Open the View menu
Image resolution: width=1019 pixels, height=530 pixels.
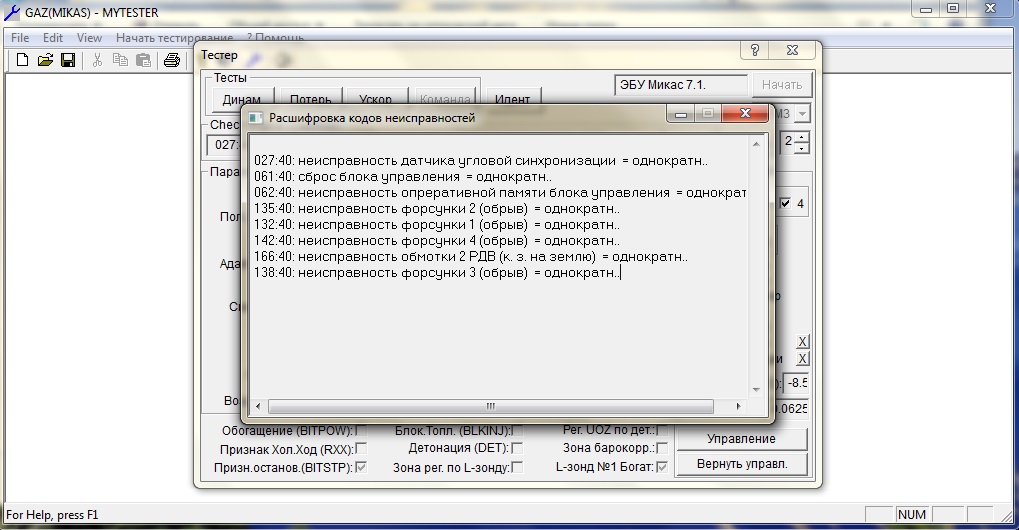[x=89, y=37]
